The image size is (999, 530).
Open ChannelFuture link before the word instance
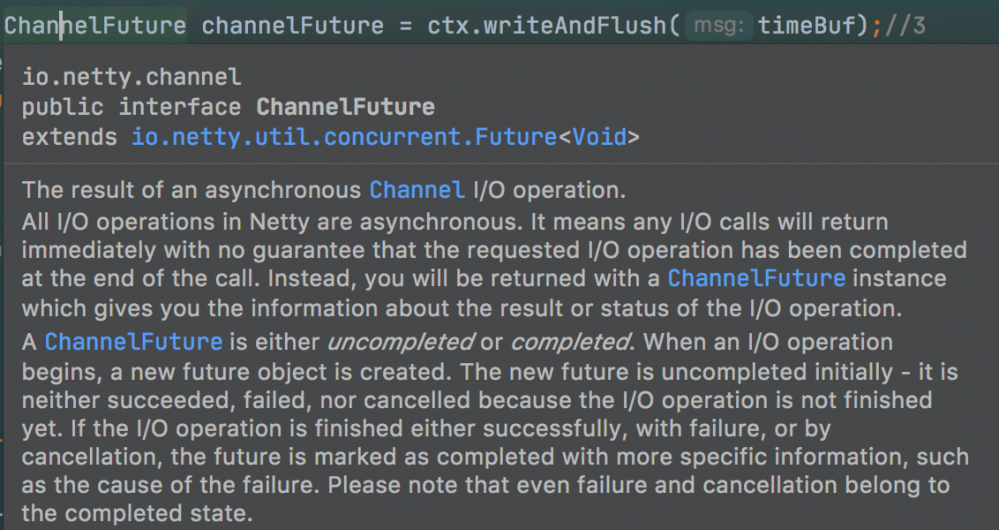756,278
